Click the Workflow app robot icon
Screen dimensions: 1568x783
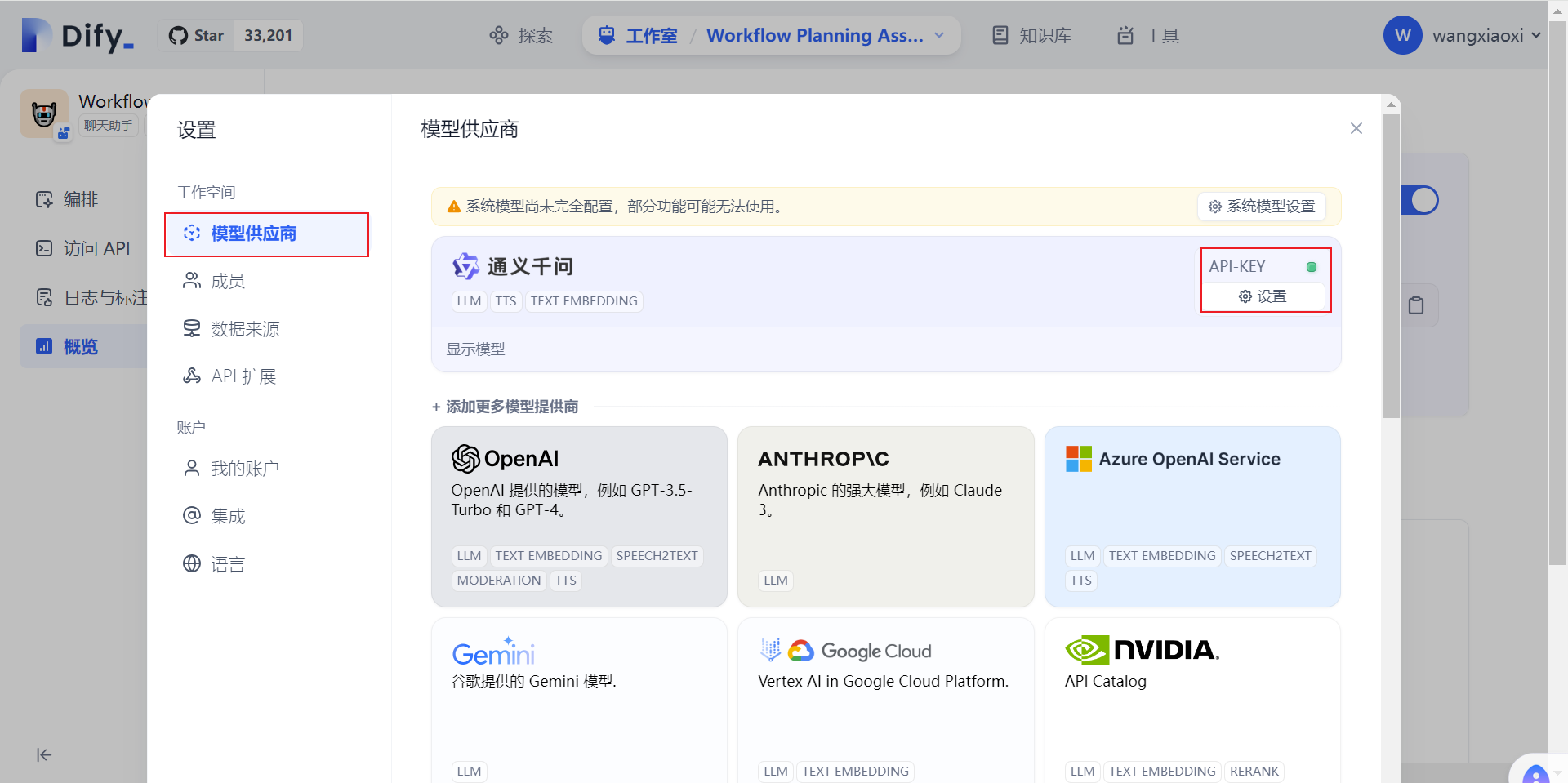click(x=44, y=113)
